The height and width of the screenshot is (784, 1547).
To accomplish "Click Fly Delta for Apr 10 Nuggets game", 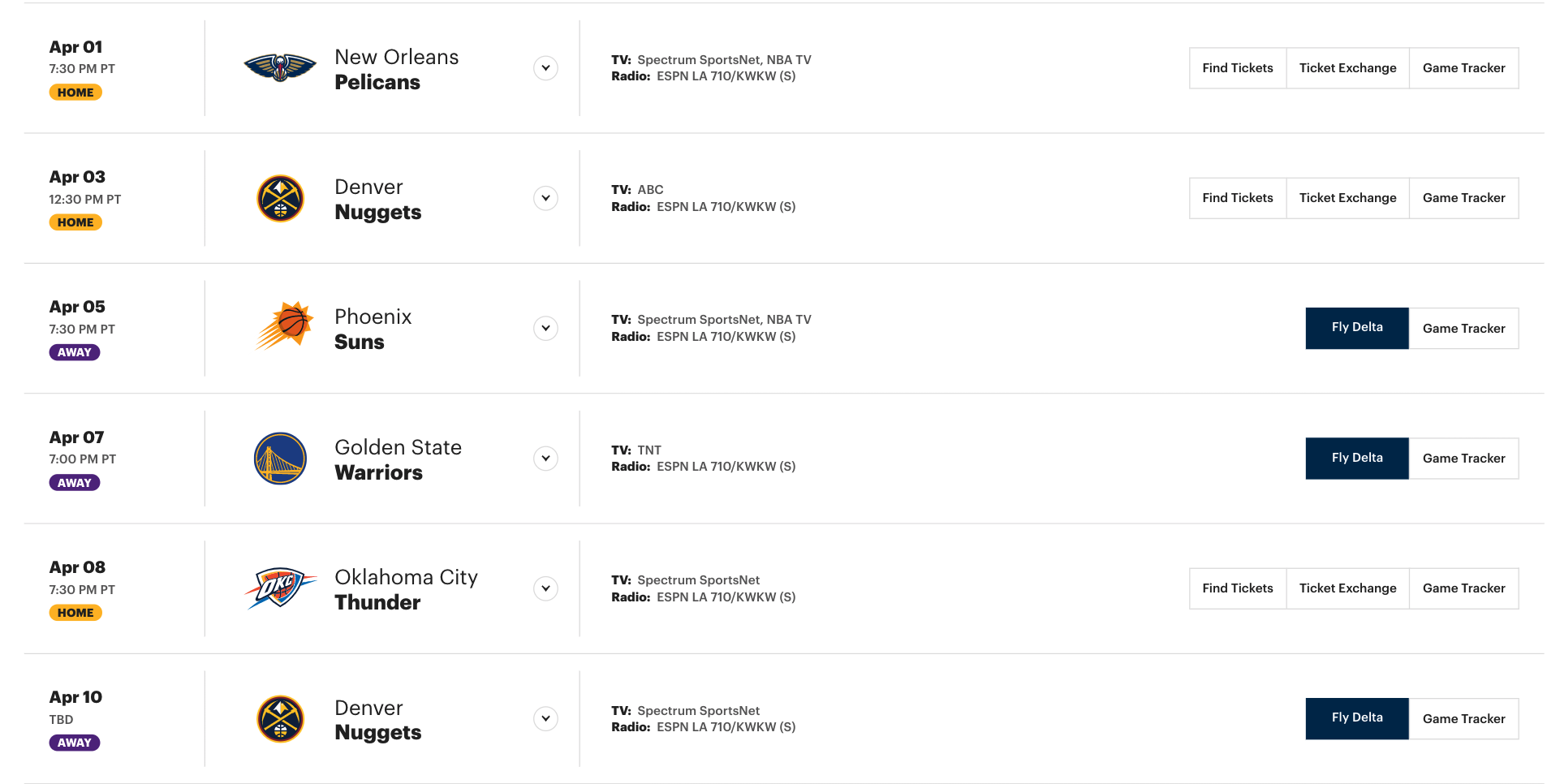I will coord(1356,718).
